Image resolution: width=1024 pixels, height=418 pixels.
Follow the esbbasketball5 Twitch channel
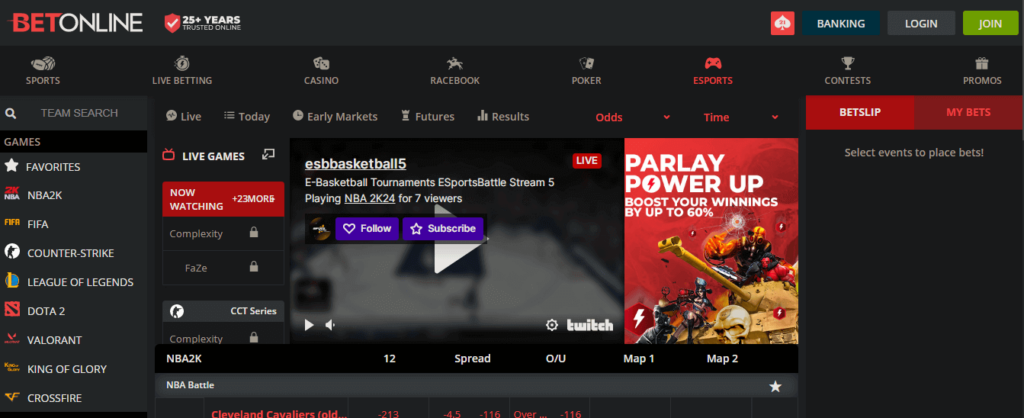(x=366, y=229)
